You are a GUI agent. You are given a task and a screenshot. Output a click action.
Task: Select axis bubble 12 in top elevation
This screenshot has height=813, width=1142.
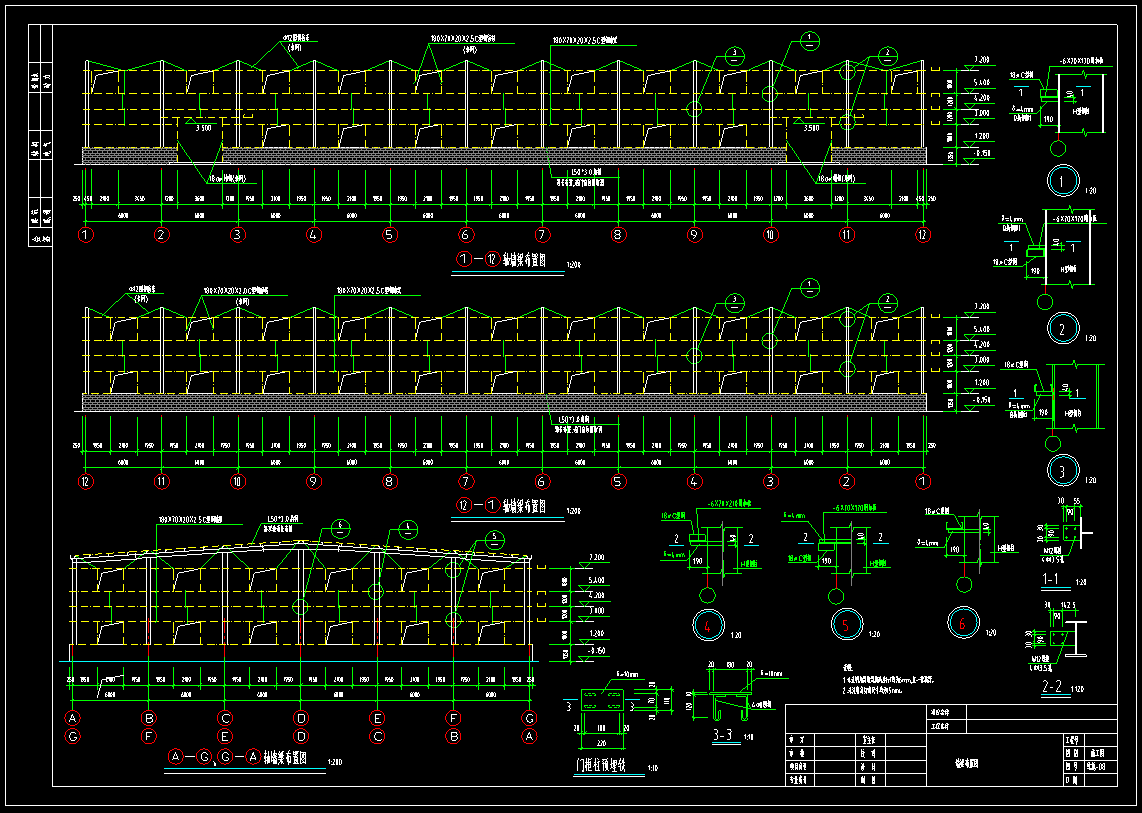pos(922,236)
